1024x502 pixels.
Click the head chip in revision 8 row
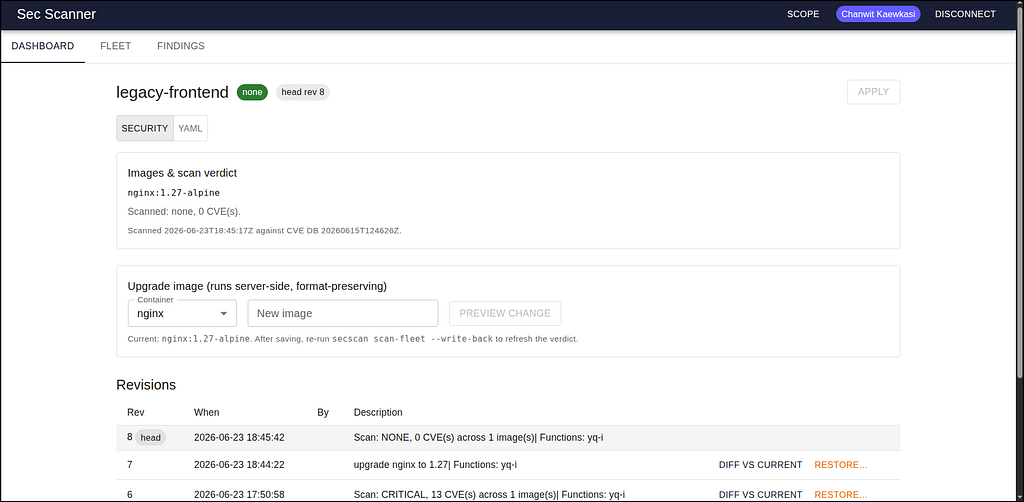151,438
